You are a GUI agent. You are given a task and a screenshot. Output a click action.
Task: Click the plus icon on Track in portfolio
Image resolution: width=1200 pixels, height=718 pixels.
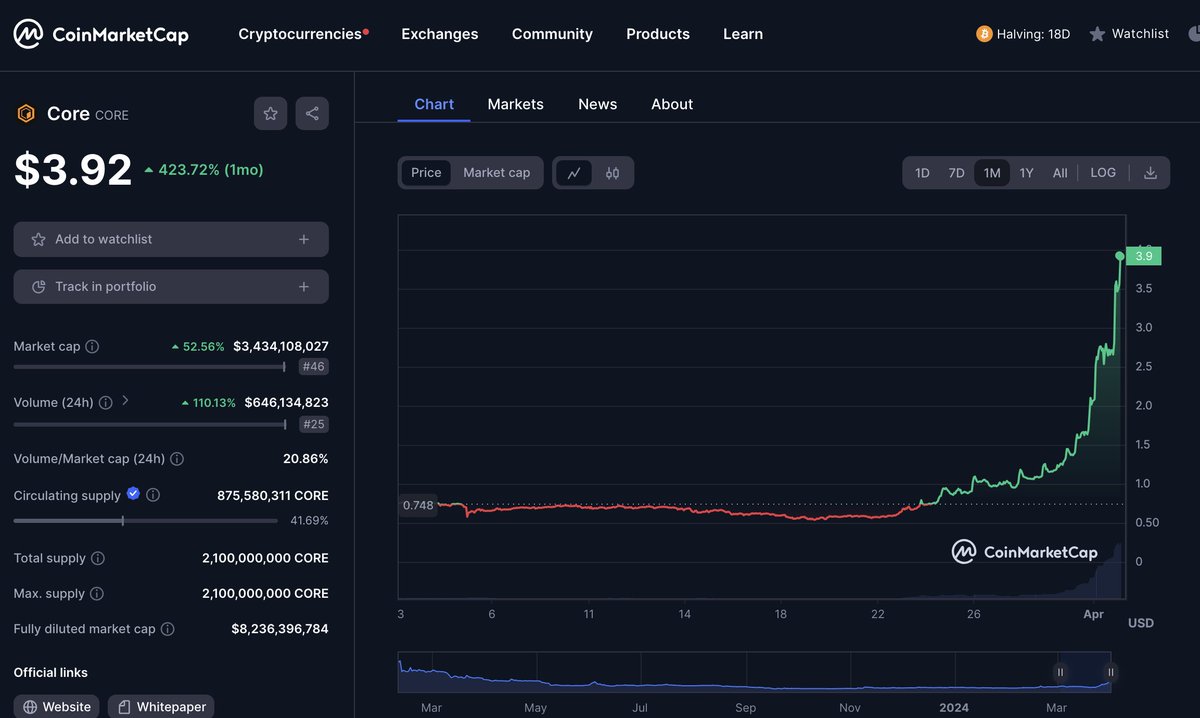pos(304,287)
